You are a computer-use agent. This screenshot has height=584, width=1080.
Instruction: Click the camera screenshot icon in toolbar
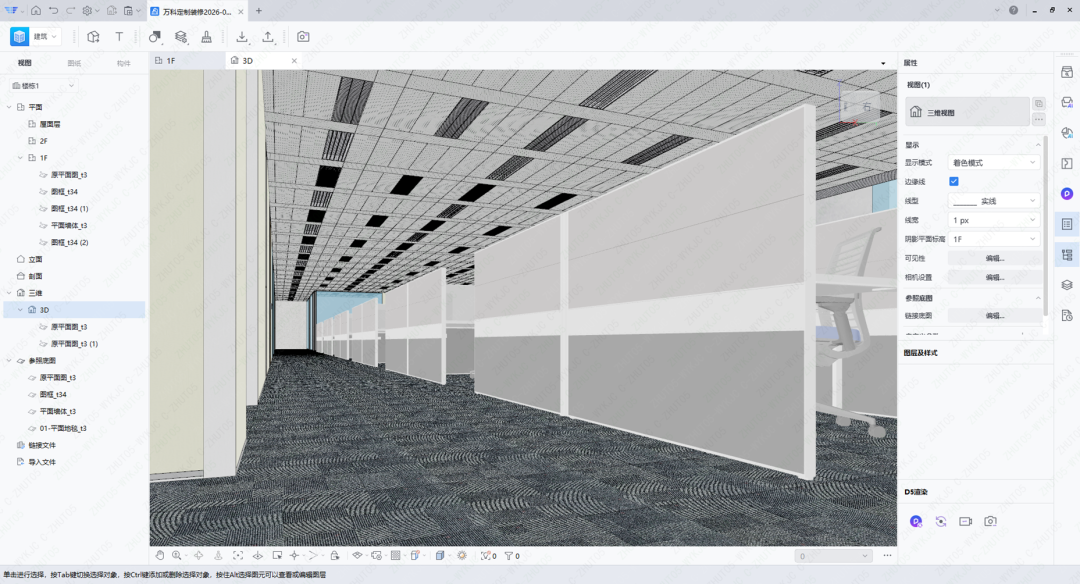[303, 37]
